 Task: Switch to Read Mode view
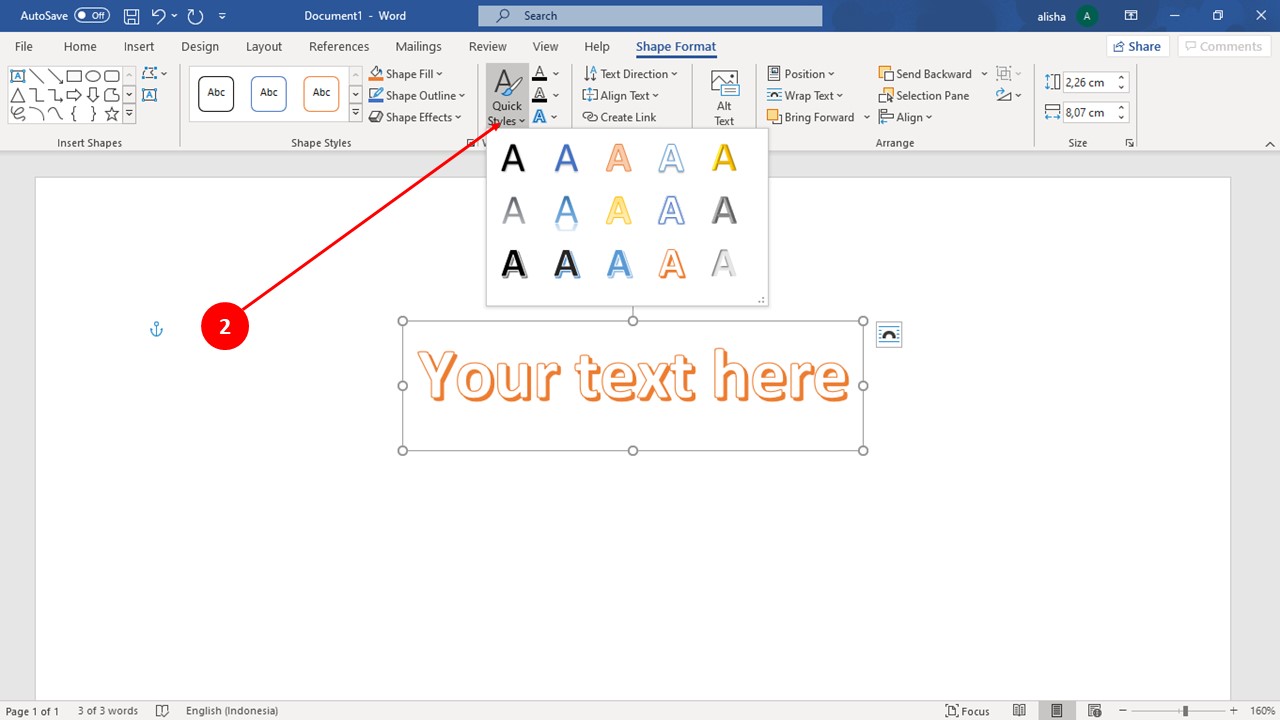1019,710
